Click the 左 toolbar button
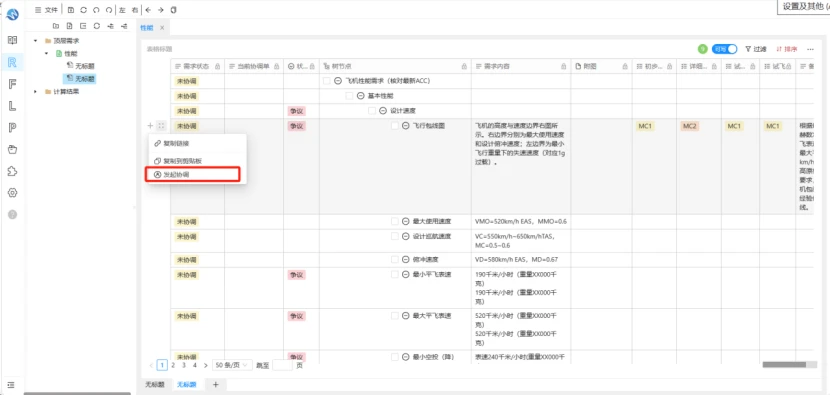This screenshot has width=830, height=396. (x=122, y=10)
